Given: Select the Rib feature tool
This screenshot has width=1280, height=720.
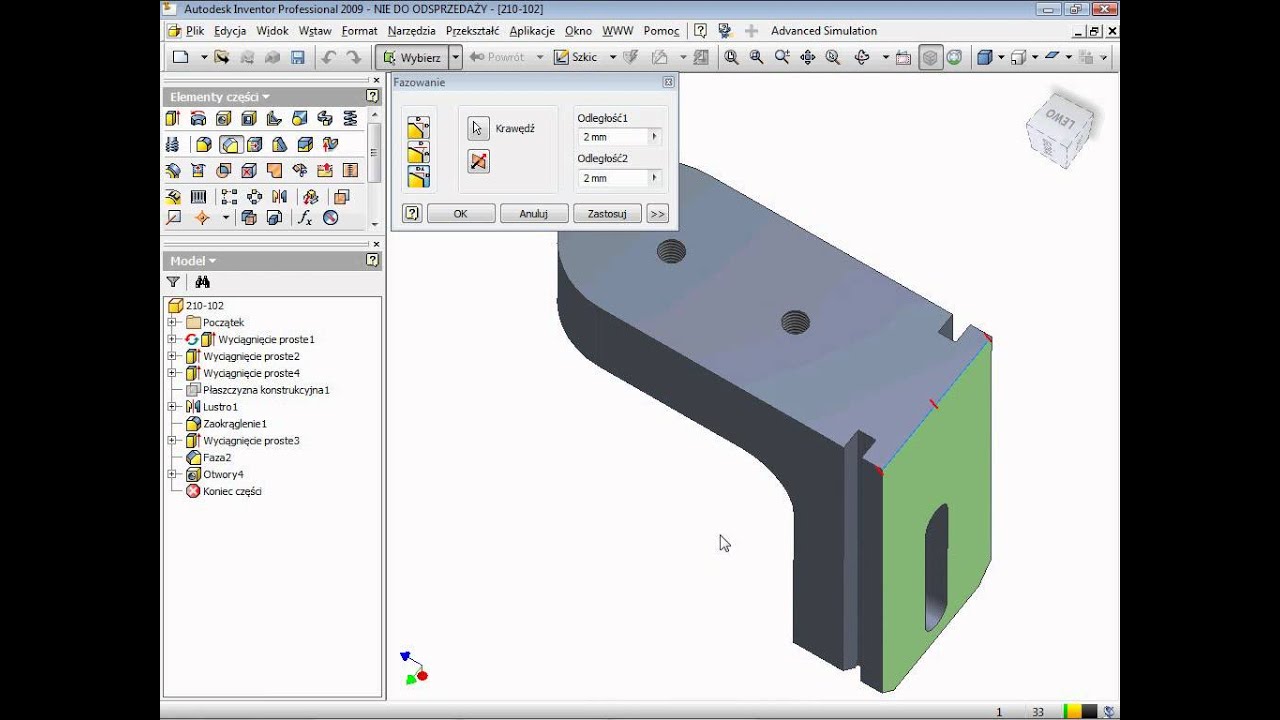Looking at the screenshot, I should click(x=274, y=119).
